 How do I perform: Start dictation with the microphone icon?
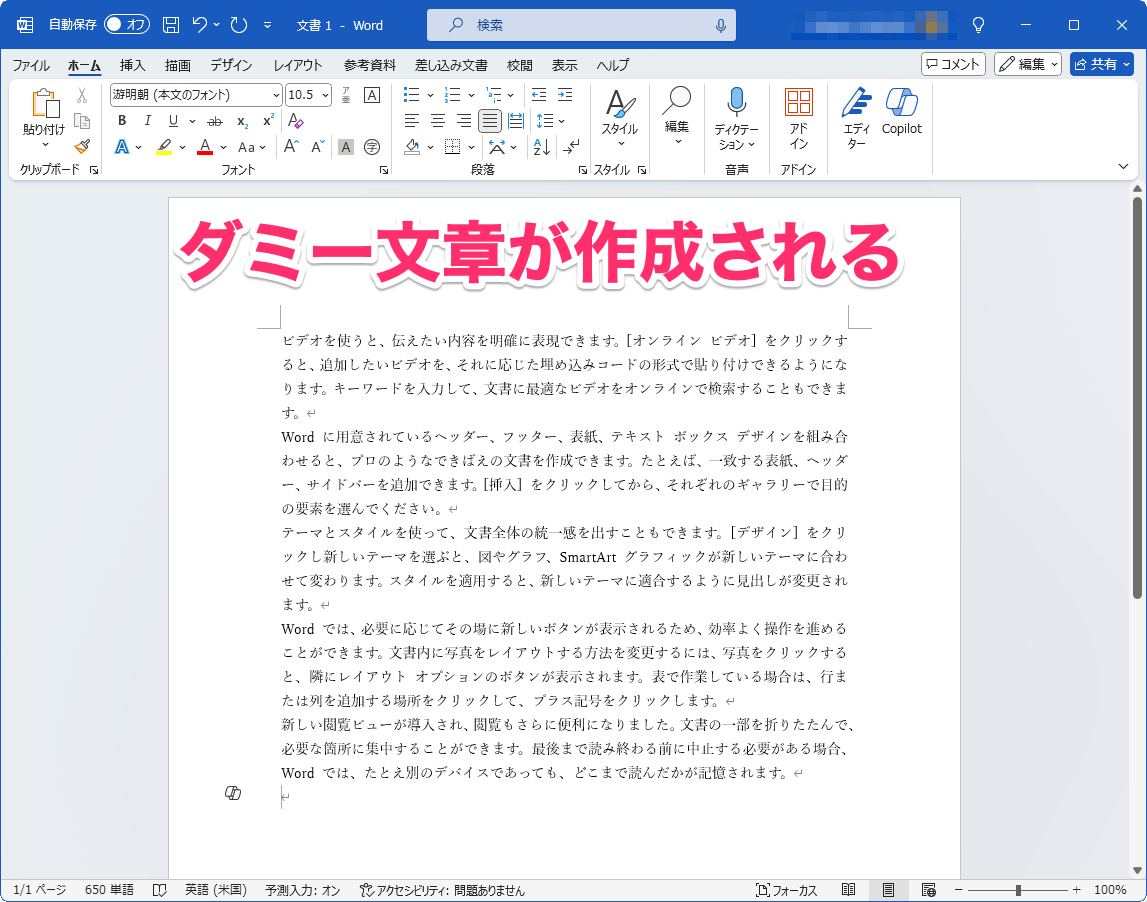[x=736, y=112]
